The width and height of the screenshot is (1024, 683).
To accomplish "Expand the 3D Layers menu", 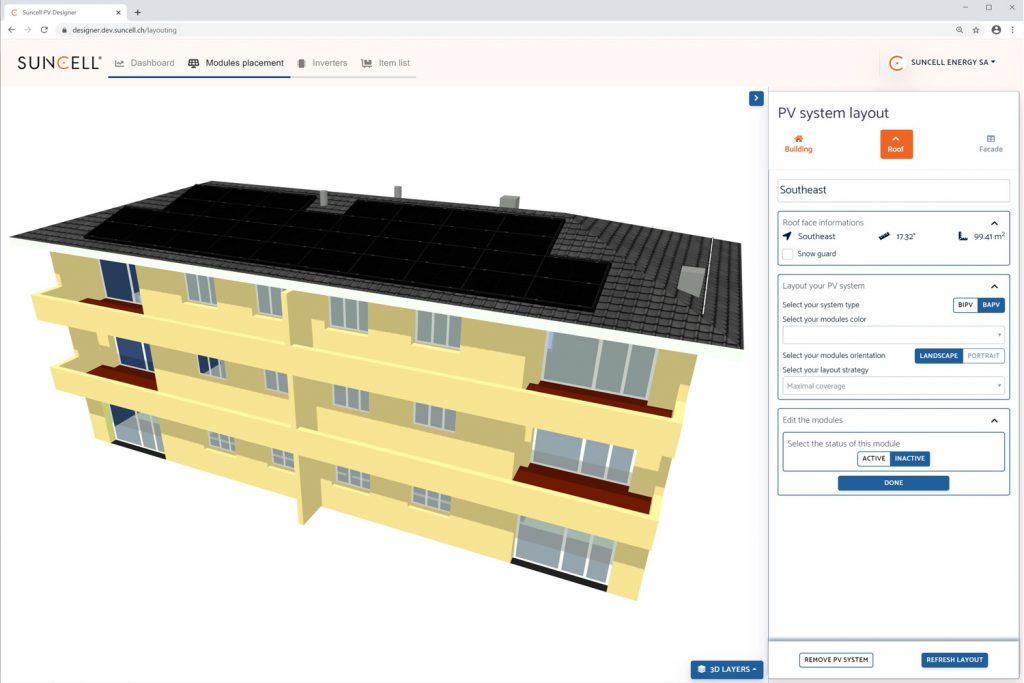I will [x=727, y=669].
